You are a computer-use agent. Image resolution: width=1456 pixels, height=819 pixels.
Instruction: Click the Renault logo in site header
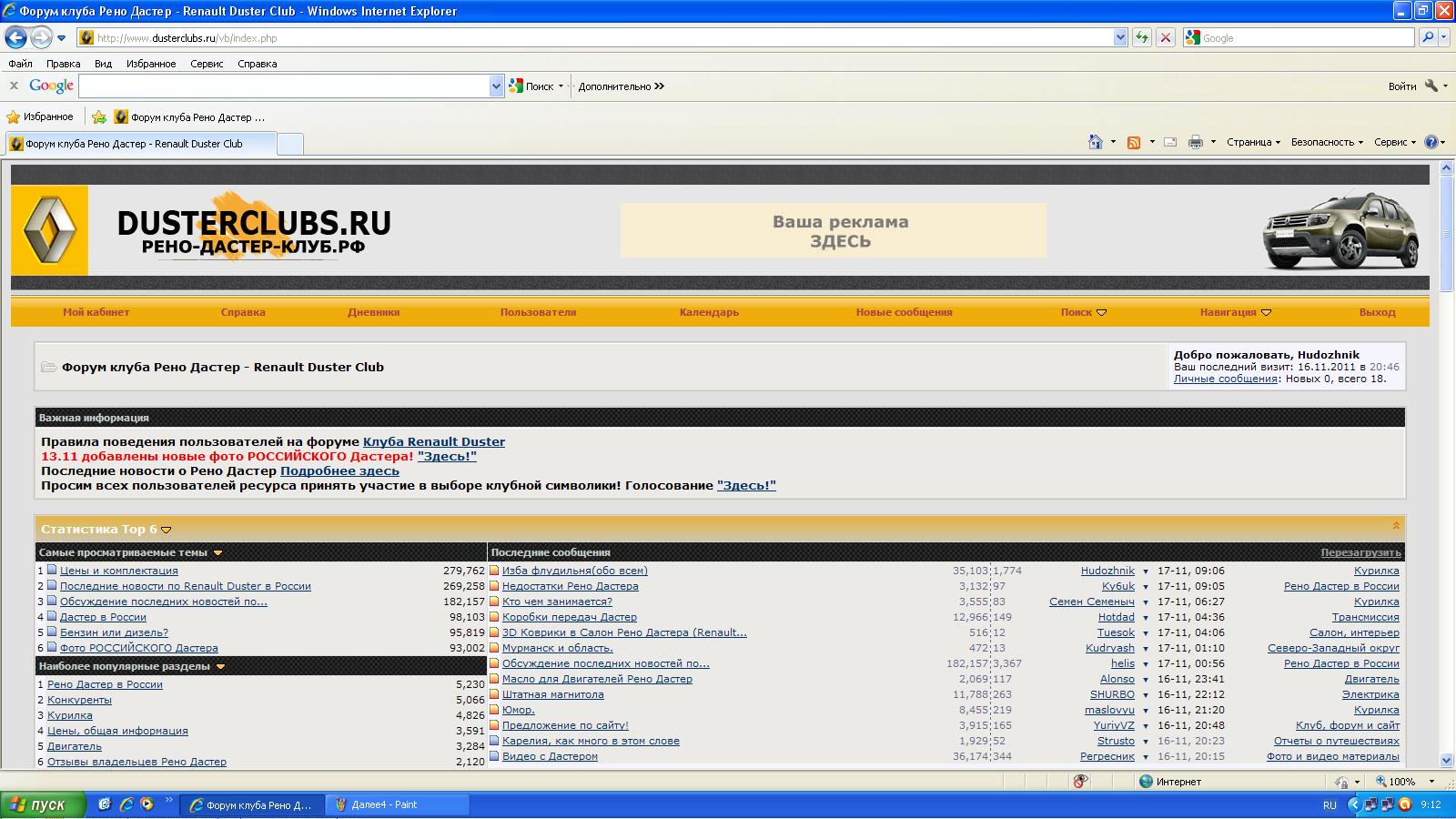coord(49,230)
